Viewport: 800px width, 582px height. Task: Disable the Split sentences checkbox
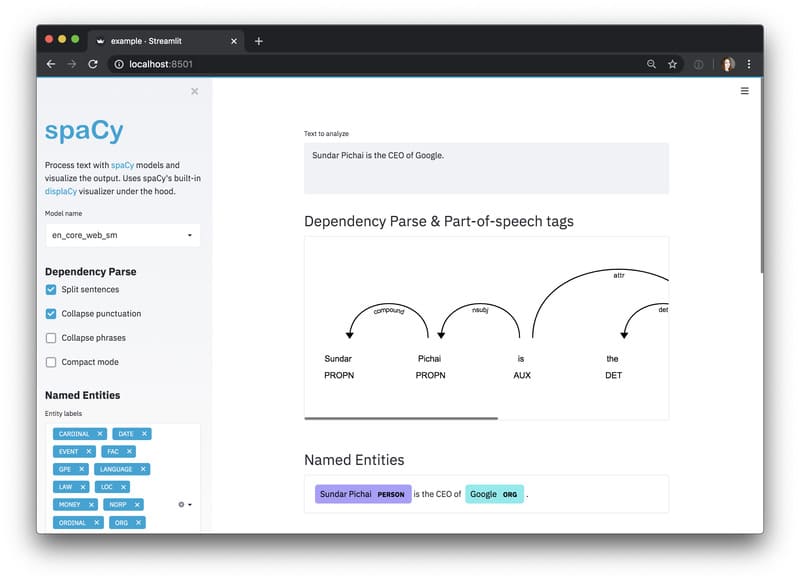[x=50, y=289]
